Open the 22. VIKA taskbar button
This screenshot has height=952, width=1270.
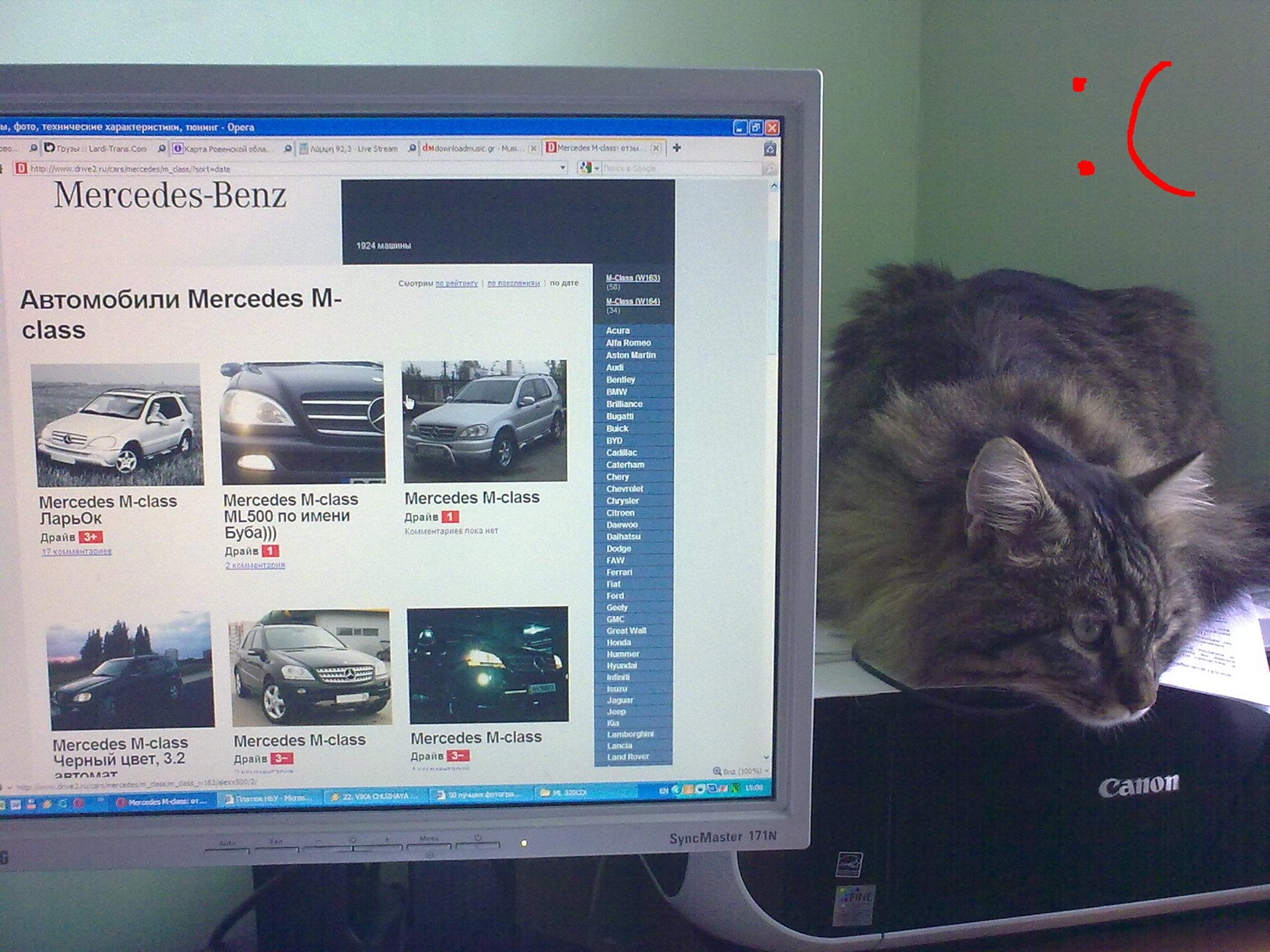point(375,796)
